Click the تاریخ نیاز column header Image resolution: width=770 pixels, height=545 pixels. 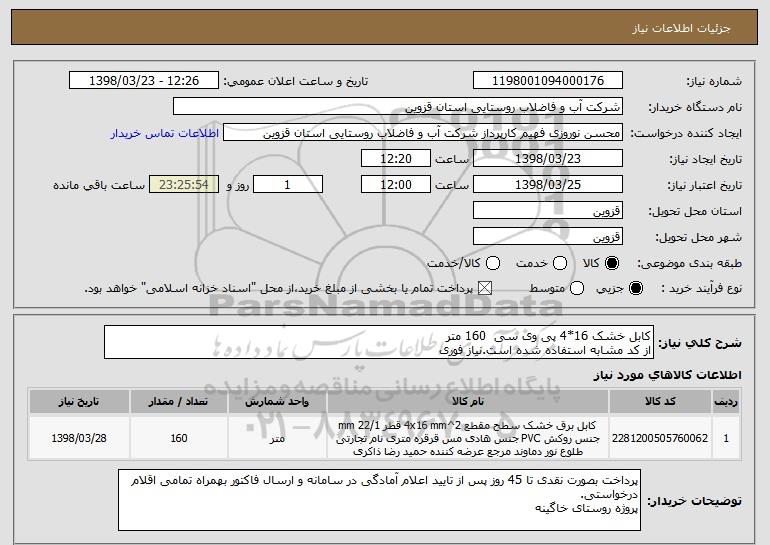(79, 402)
